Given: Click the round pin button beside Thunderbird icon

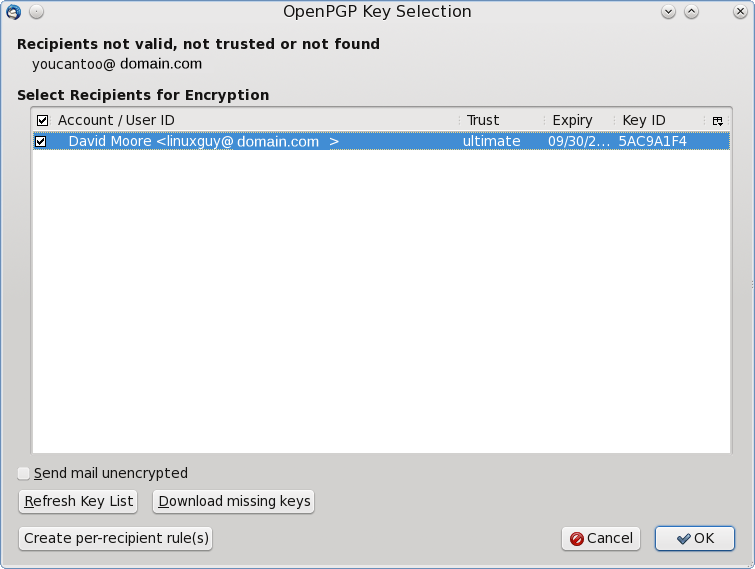Looking at the screenshot, I should pos(37,12).
